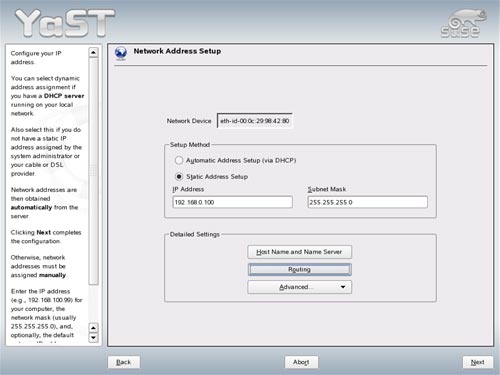The image size is (500, 375).
Task: Click into the IP Address field
Action: coord(233,202)
